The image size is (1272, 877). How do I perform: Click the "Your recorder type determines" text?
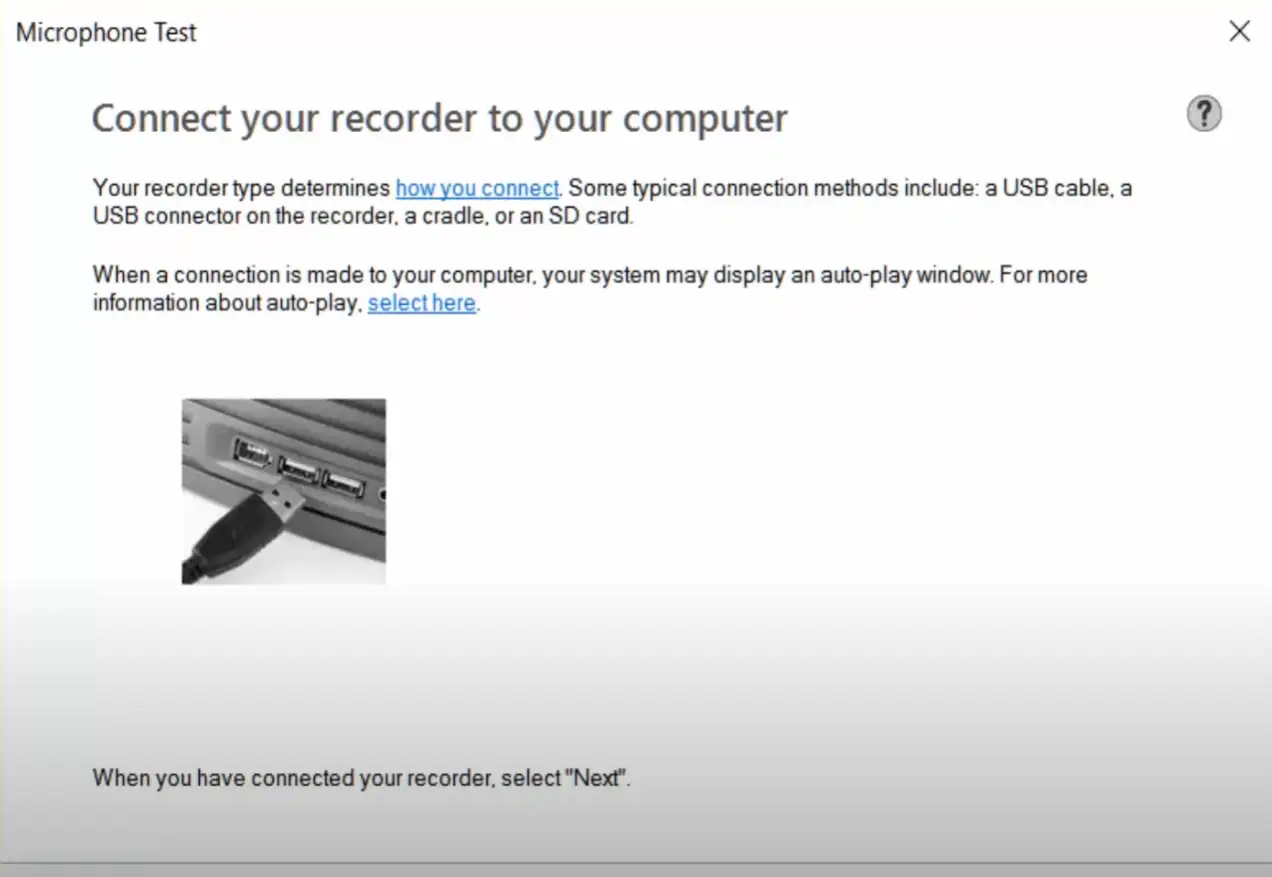241,188
